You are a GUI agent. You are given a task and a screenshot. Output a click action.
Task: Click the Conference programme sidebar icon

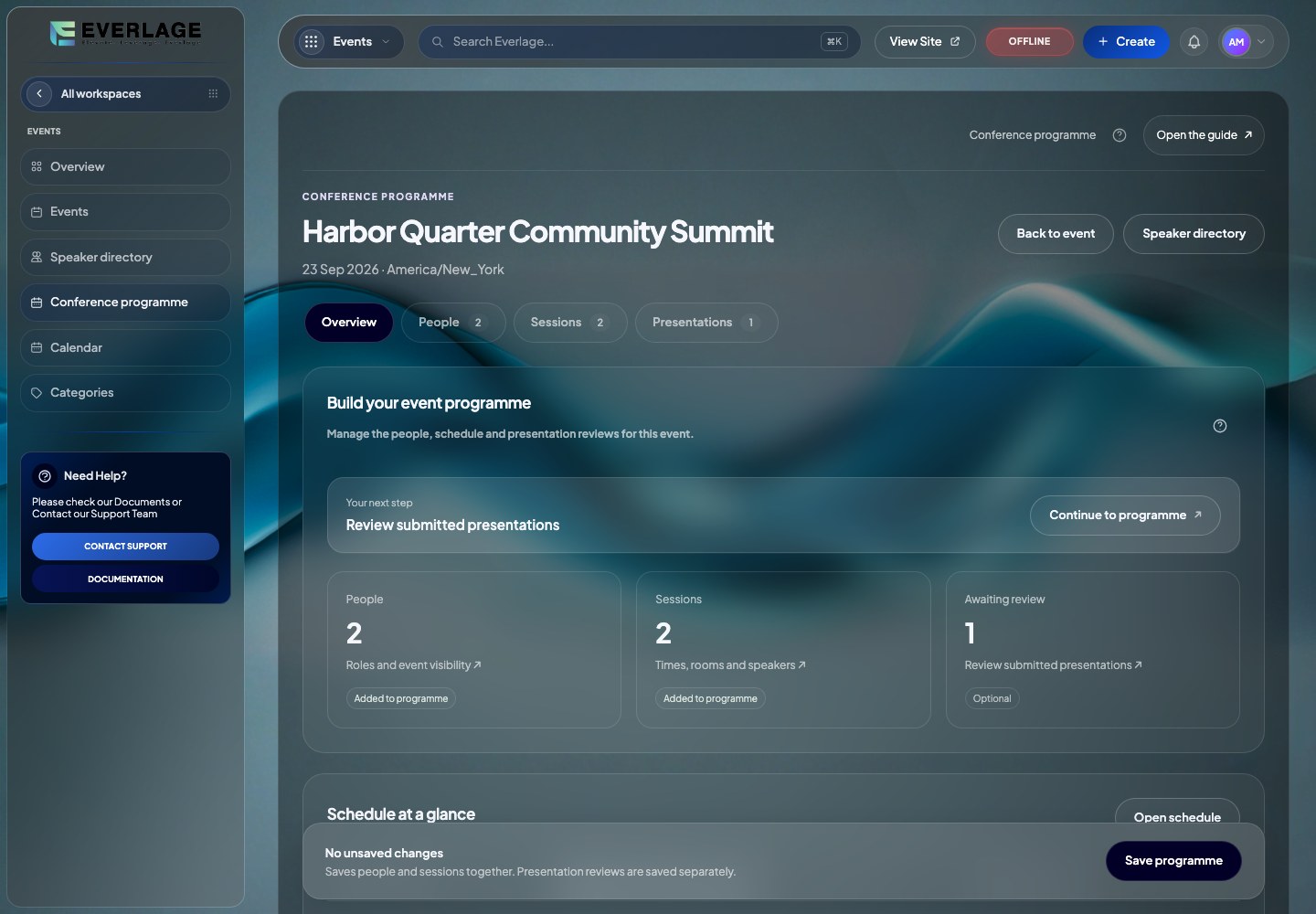37,303
